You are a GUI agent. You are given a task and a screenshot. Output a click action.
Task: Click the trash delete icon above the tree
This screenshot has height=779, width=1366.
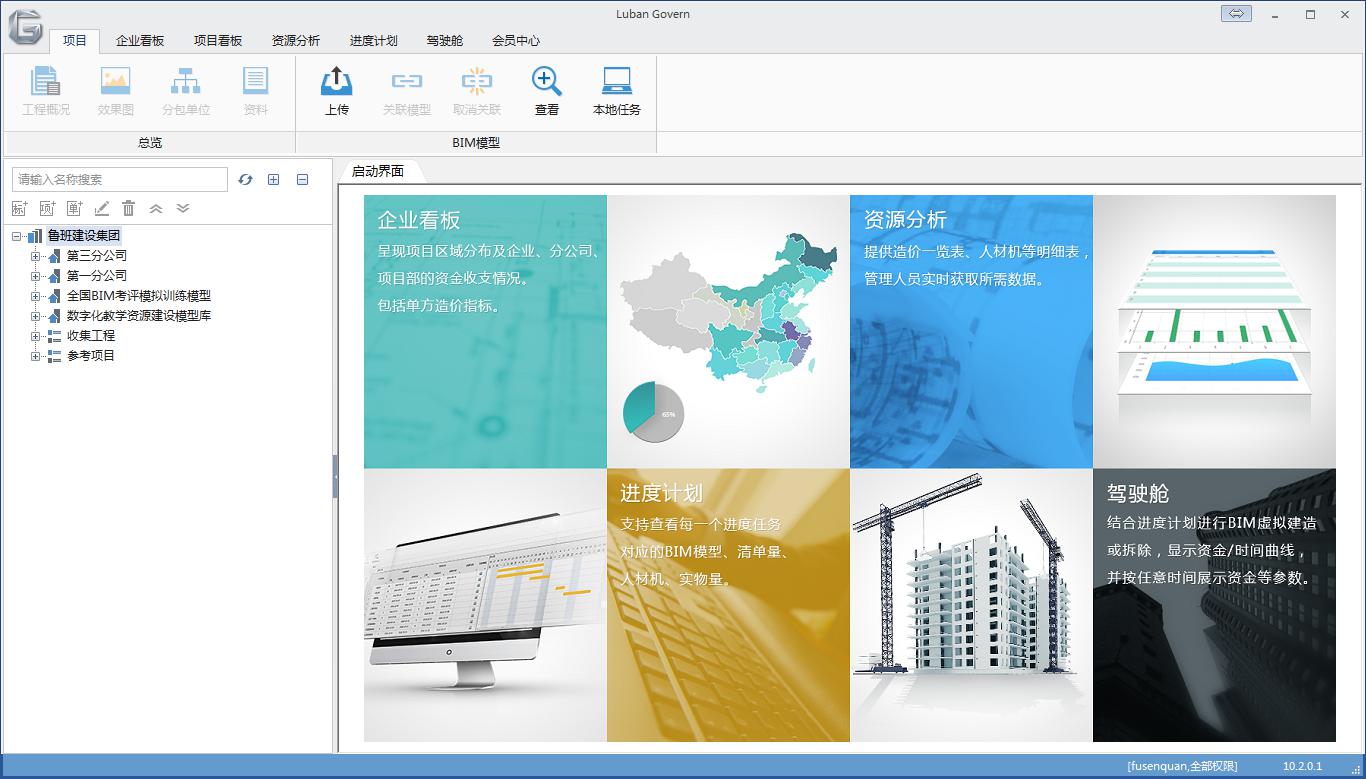coord(130,207)
